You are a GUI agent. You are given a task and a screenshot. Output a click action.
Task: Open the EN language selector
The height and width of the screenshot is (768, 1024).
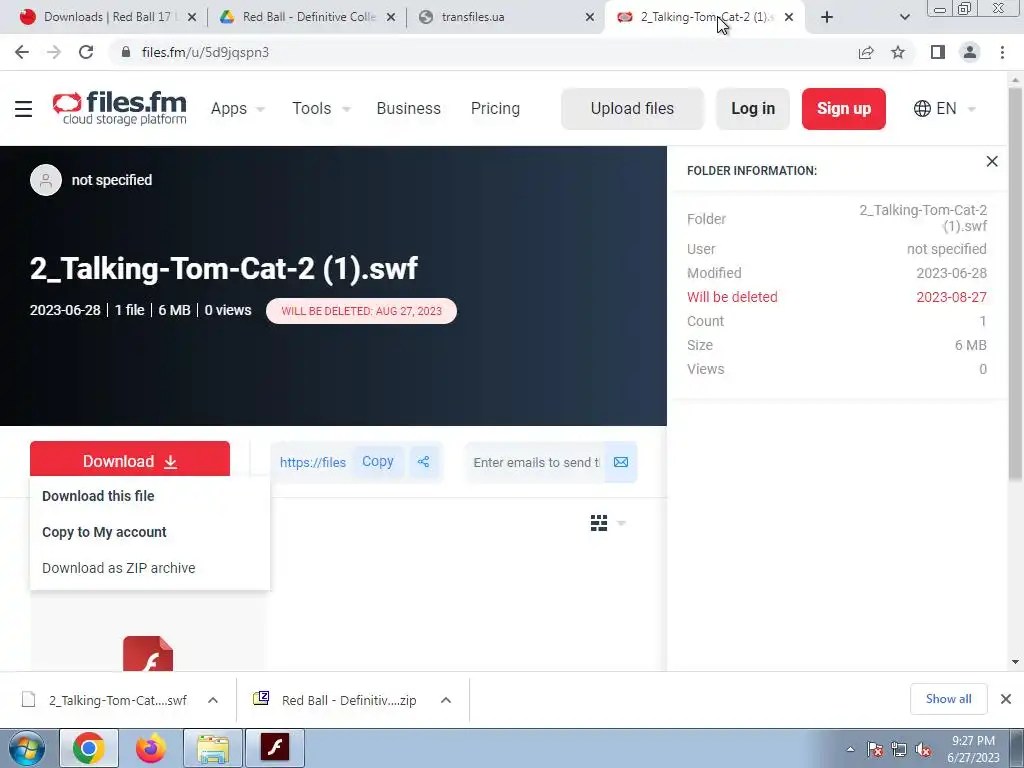click(x=944, y=108)
